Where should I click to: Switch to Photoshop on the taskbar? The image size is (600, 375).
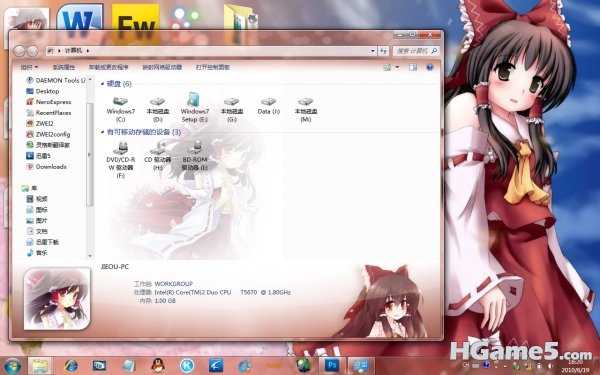[x=332, y=365]
